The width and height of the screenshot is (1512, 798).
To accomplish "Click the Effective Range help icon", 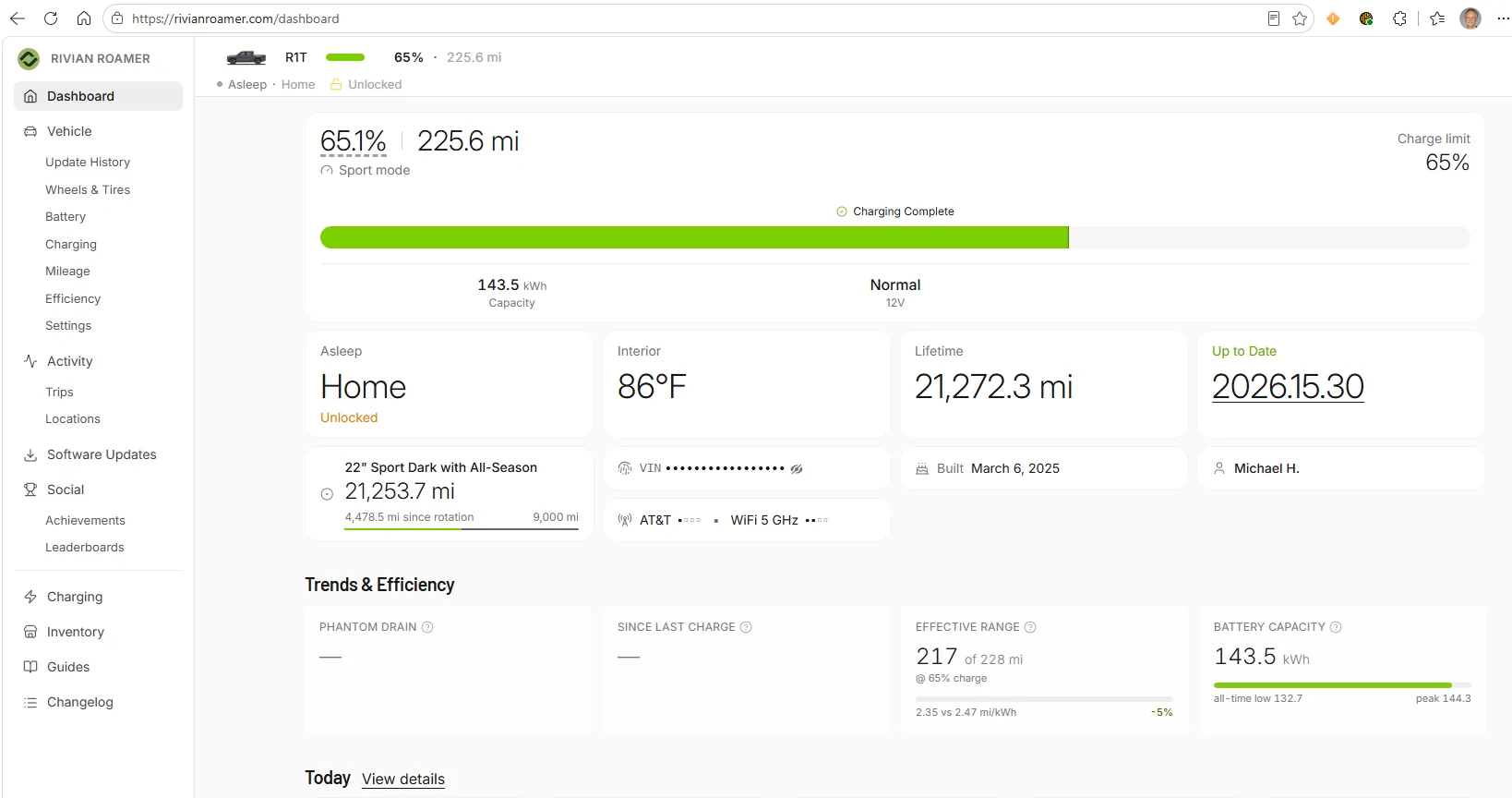I will tap(1030, 627).
